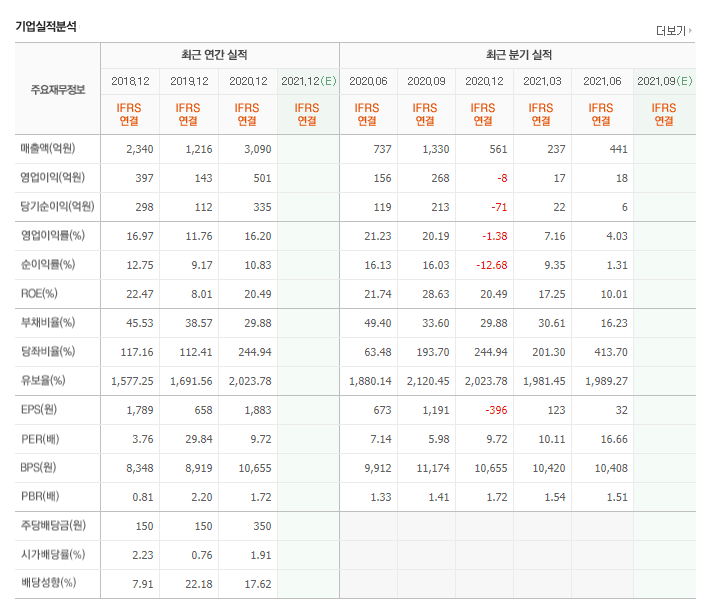Select the 매출액(억원) row label
Image resolution: width=708 pixels, height=602 pixels.
pos(48,149)
